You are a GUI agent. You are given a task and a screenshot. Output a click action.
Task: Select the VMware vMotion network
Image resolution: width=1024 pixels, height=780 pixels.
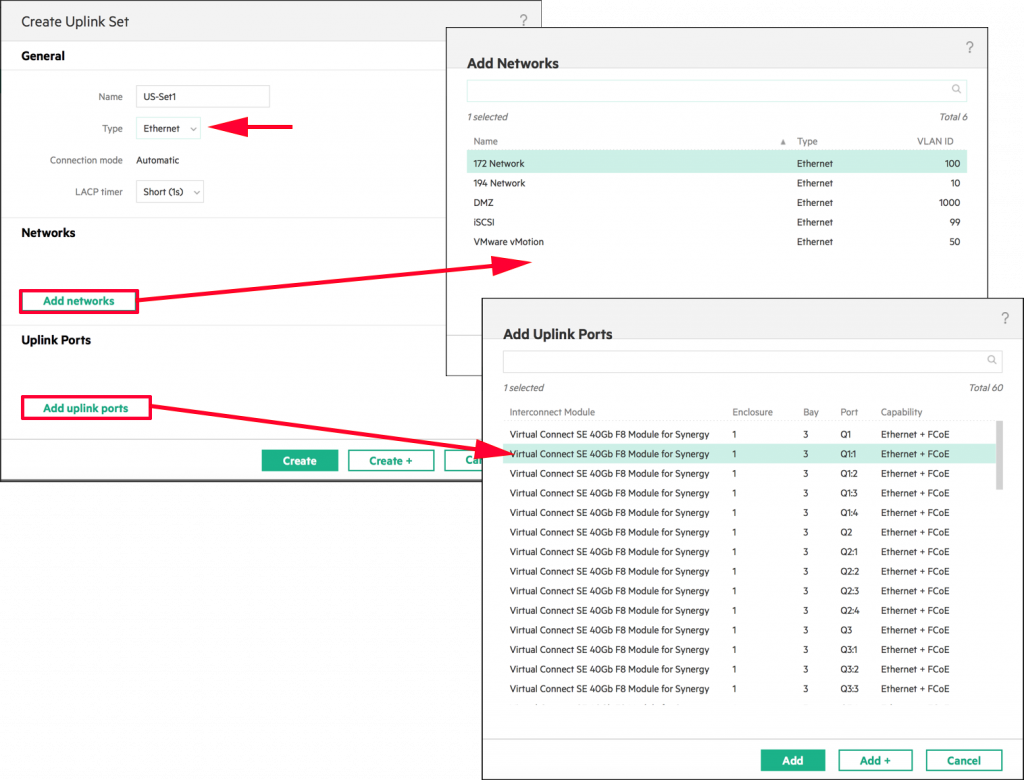(x=600, y=241)
